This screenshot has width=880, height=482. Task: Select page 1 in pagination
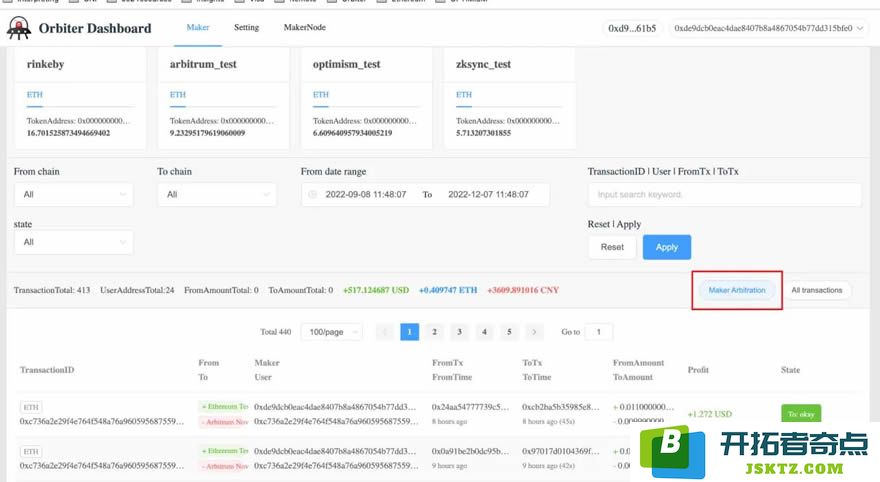(410, 332)
